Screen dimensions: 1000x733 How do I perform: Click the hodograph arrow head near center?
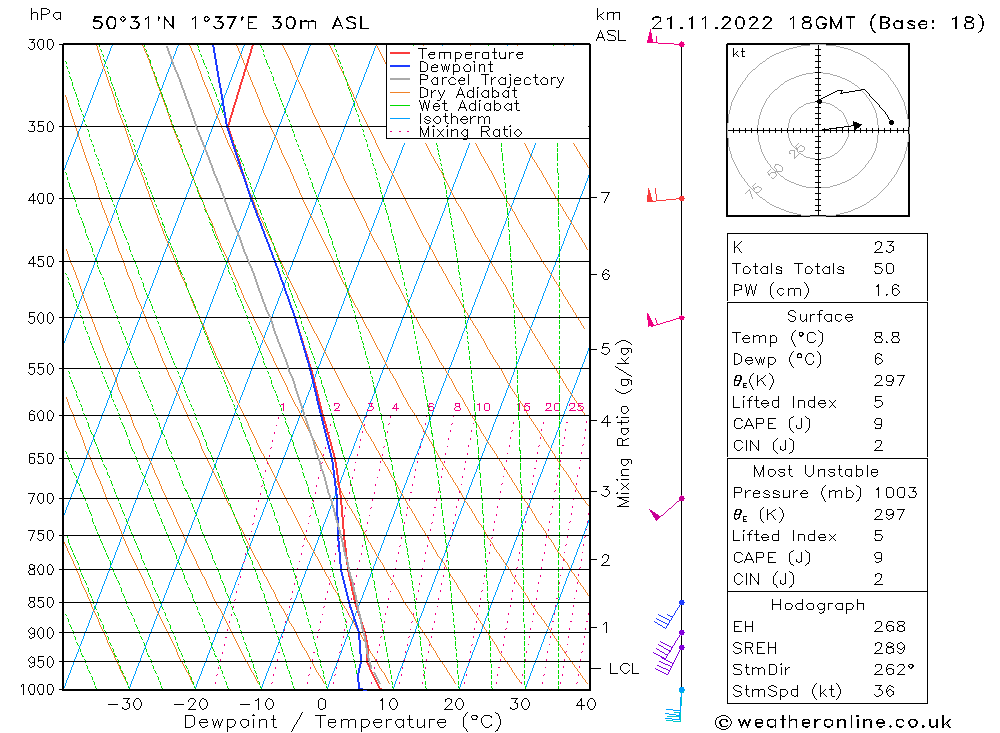click(x=857, y=125)
